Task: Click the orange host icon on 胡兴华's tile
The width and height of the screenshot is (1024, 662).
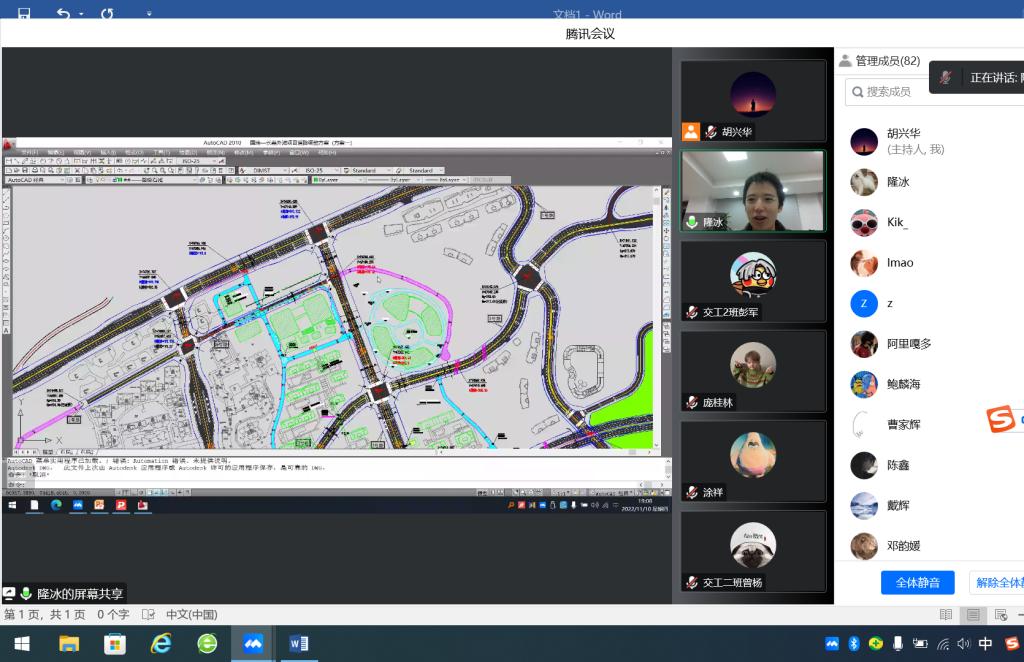Action: point(691,132)
